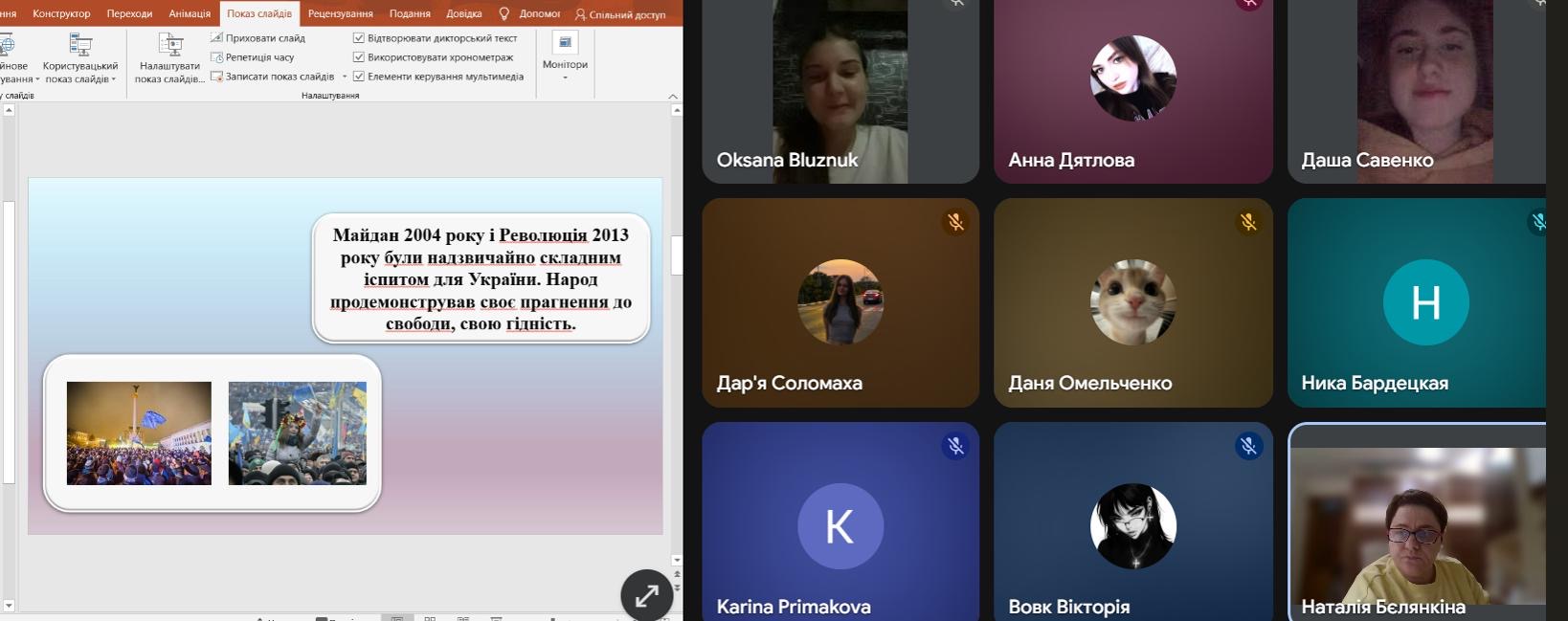The width and height of the screenshot is (1568, 621).
Task: Click Налаштувати показ слайдів setup icon
Action: click(x=169, y=45)
